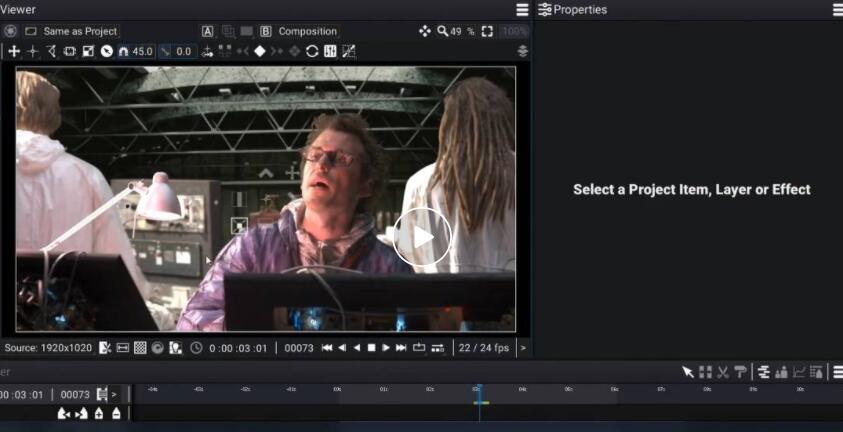Expand the arrow right of the fps readout
843x432 pixels.
523,348
